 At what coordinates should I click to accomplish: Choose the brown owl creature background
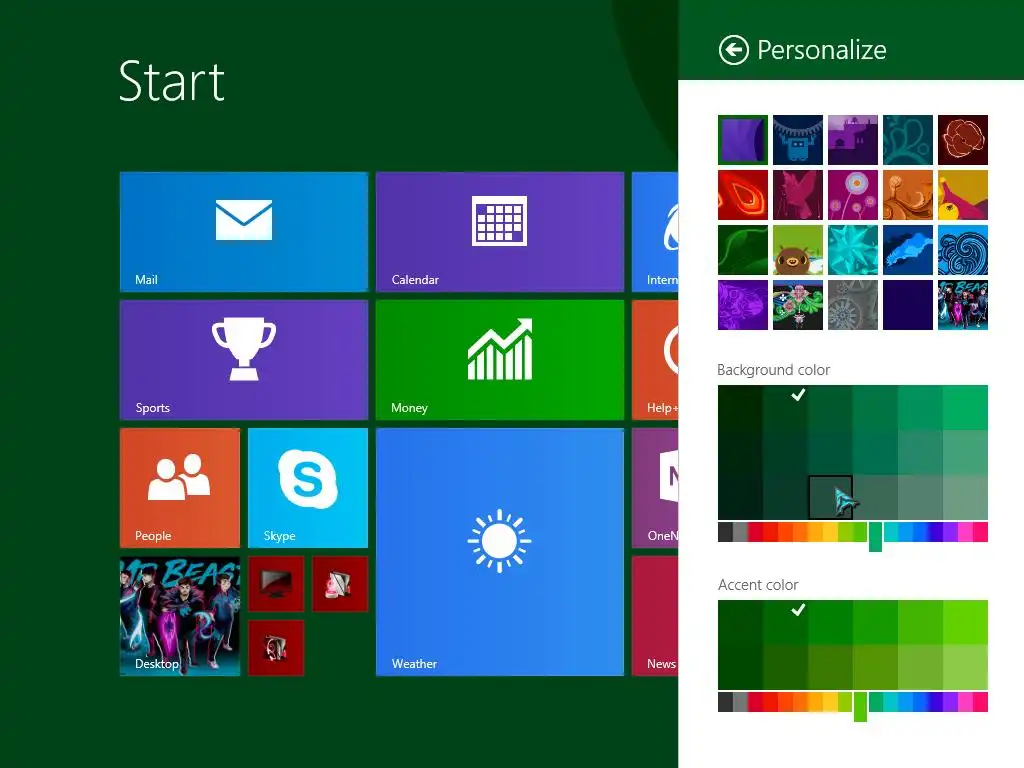(797, 250)
